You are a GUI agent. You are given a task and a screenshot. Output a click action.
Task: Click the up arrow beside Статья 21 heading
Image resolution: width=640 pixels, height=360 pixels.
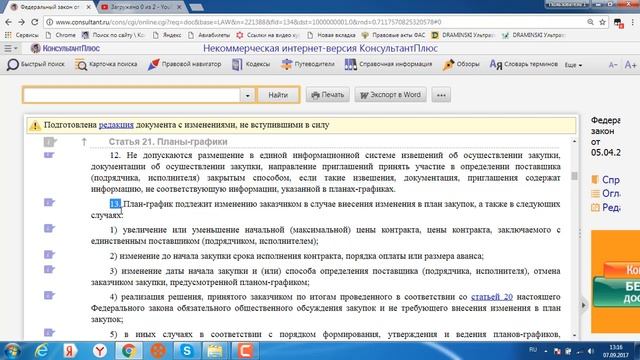[84, 142]
